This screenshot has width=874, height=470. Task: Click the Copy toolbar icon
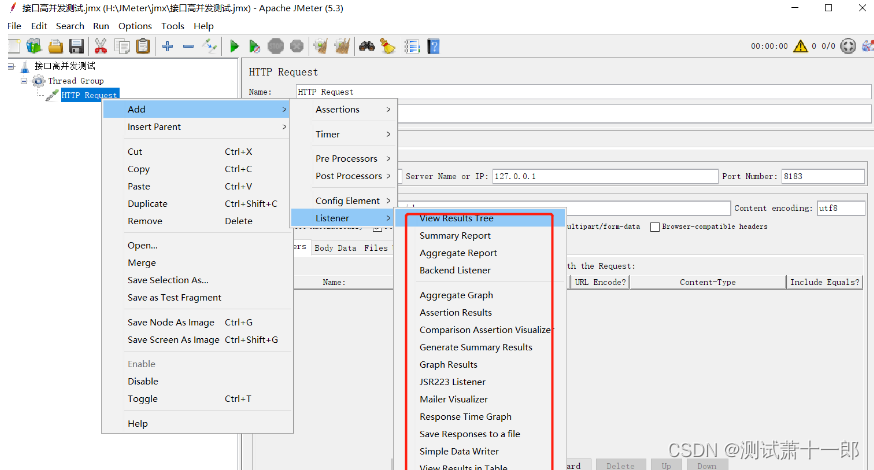122,46
